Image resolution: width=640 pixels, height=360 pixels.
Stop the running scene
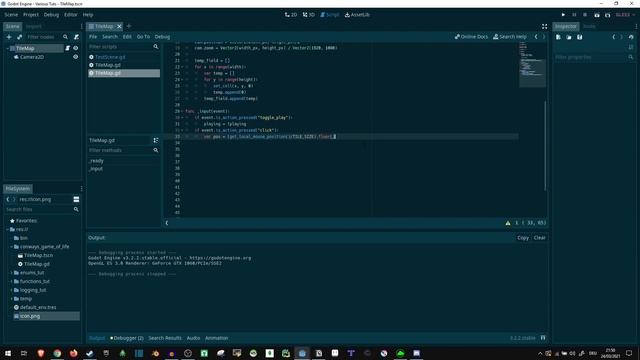[585, 15]
